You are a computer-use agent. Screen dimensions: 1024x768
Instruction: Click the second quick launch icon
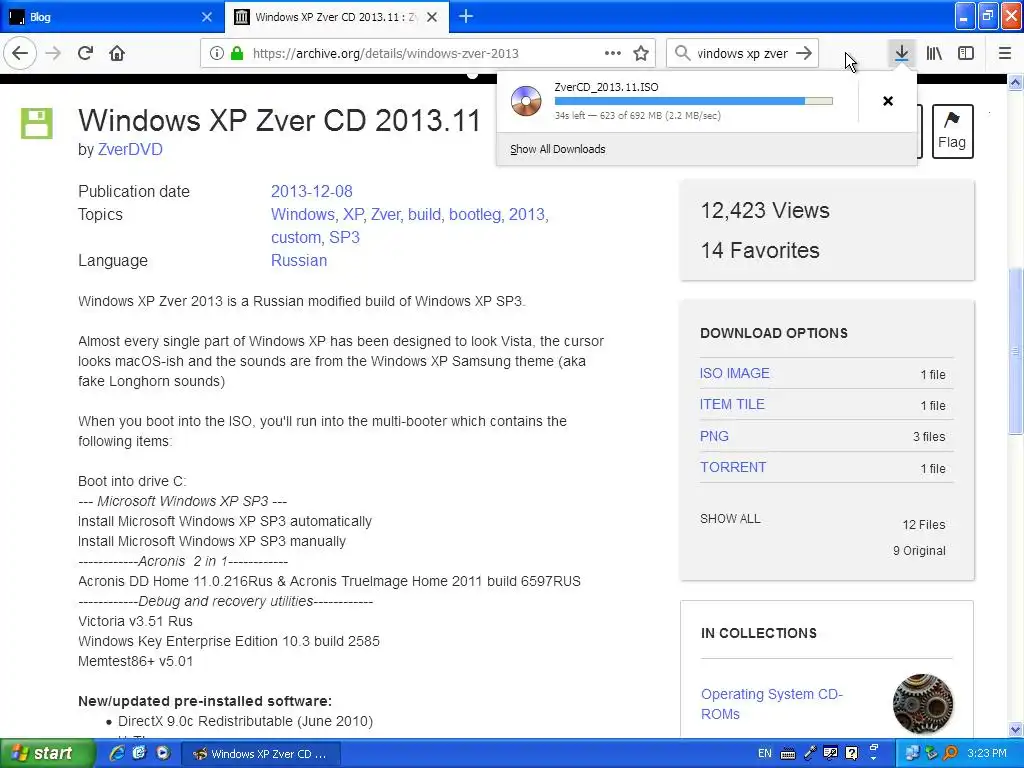pyautogui.click(x=139, y=753)
